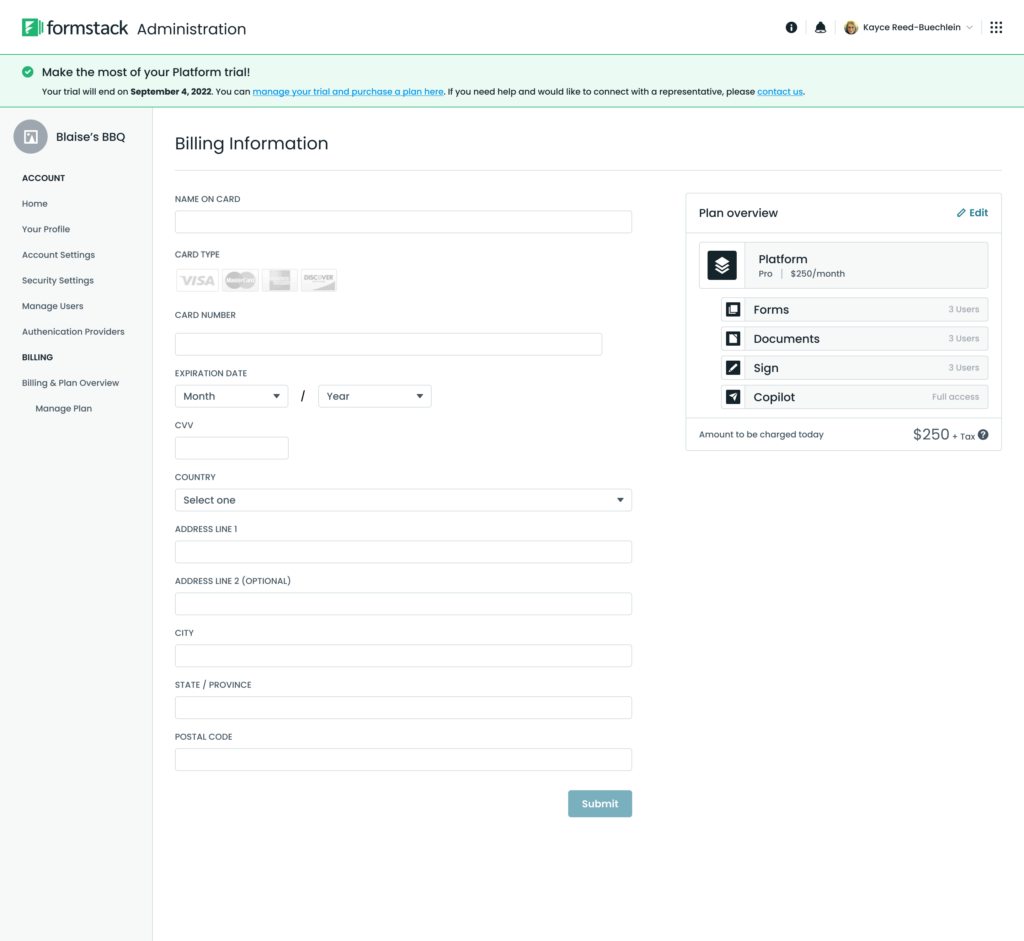Click the tax help question mark icon

point(983,435)
